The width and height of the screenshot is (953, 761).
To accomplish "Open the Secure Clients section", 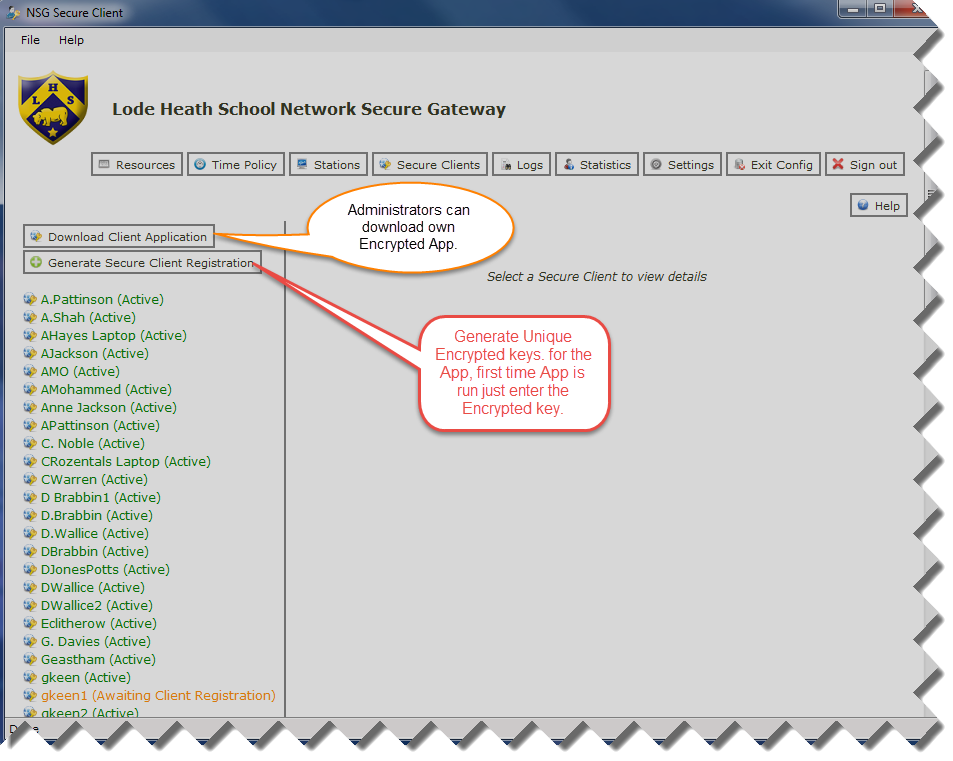I will pos(429,165).
